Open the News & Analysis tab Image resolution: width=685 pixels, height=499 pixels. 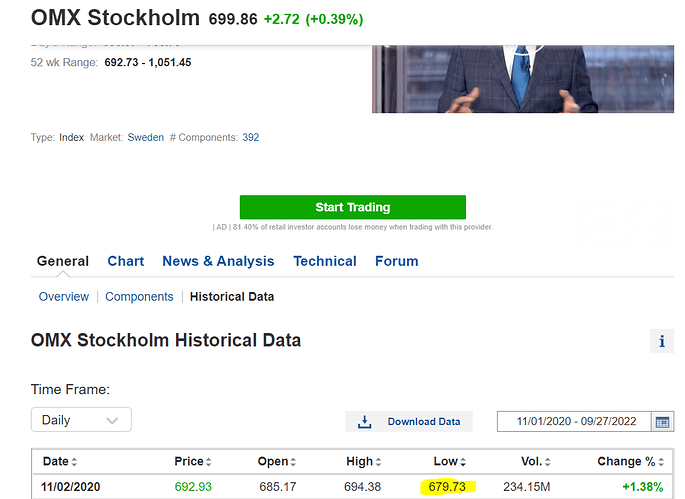pos(218,261)
